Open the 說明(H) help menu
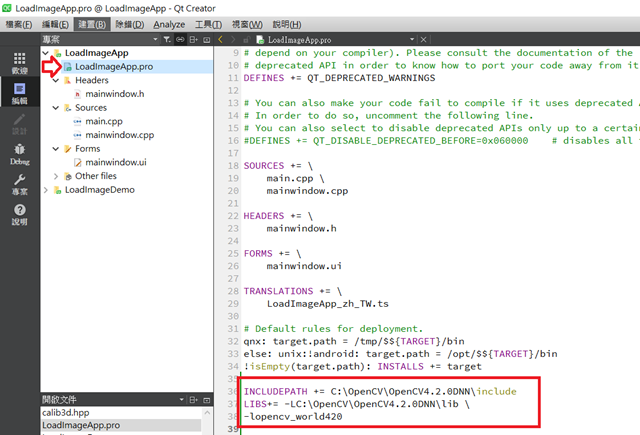 [x=287, y=24]
